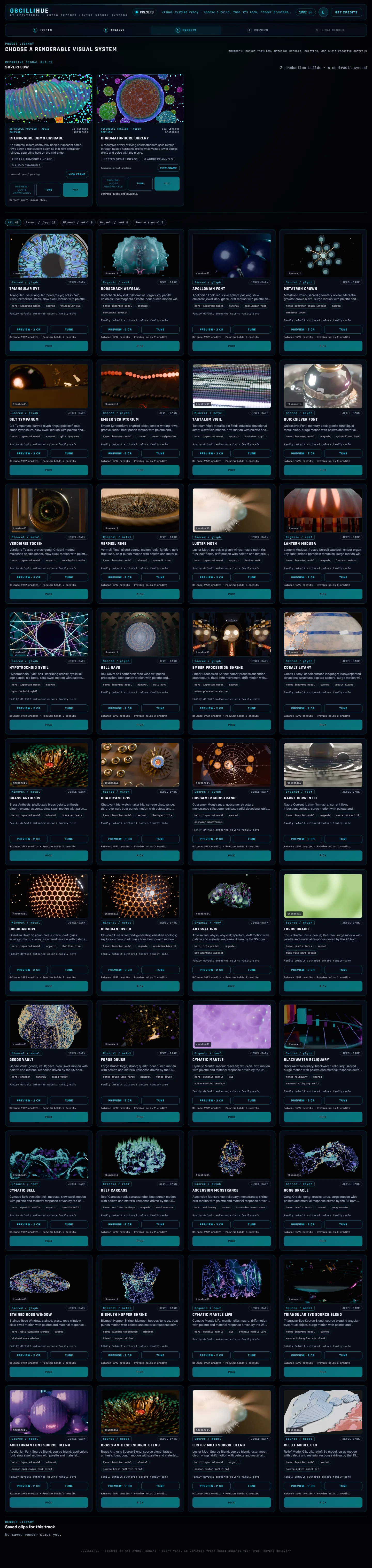Click Tune on Chromatophore Orrery
The height and width of the screenshot is (1568, 372).
coord(140,183)
